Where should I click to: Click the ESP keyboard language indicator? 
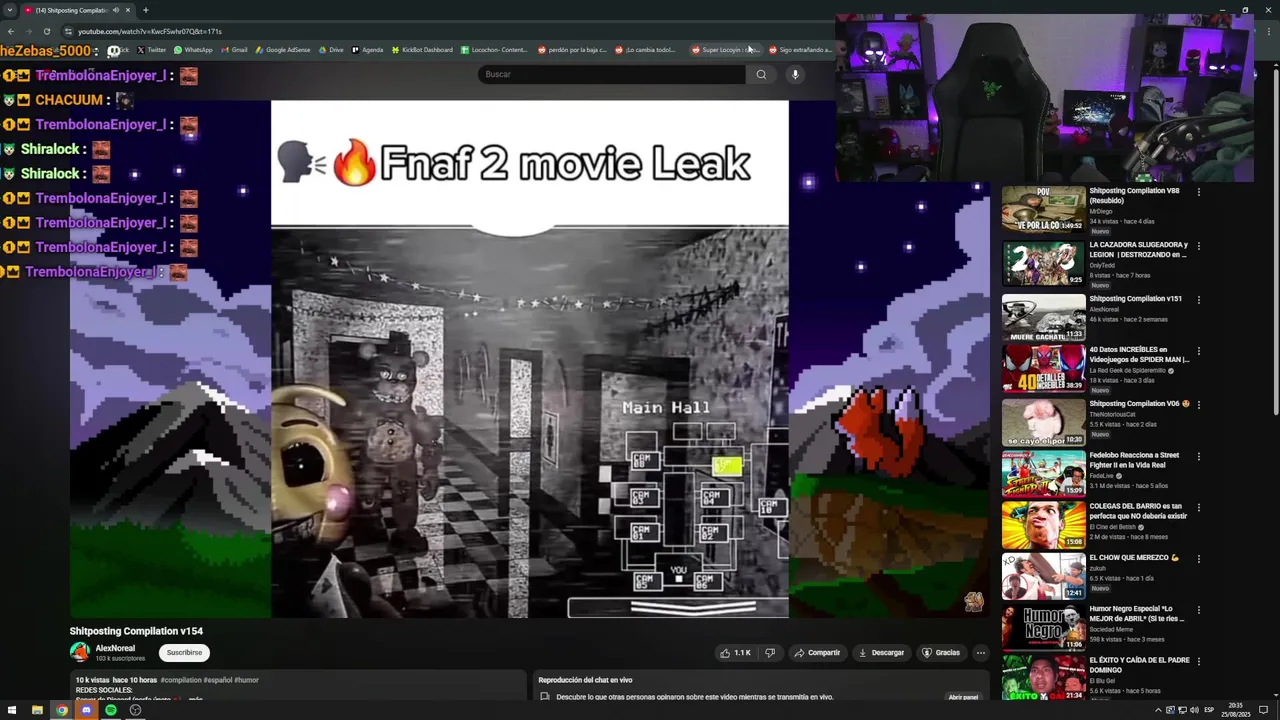1208,710
